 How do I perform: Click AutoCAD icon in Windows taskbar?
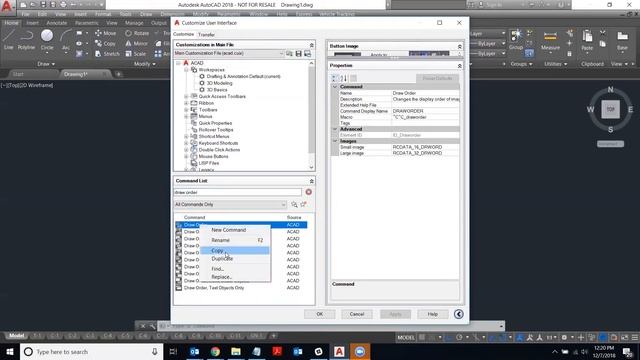point(339,351)
